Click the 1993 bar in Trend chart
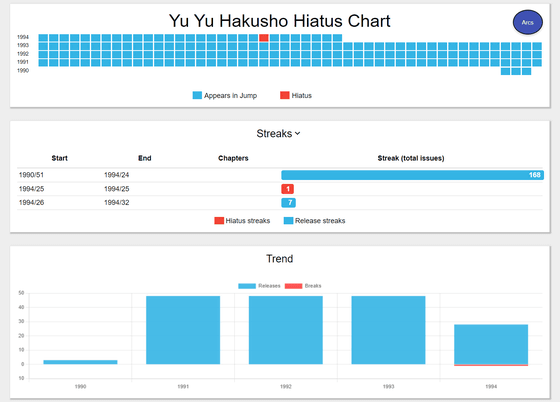 click(x=388, y=330)
